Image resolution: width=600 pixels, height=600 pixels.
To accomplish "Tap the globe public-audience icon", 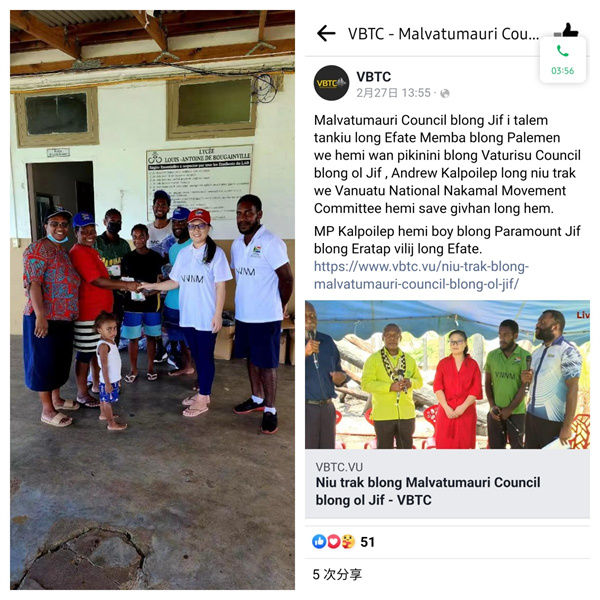I will coord(445,93).
